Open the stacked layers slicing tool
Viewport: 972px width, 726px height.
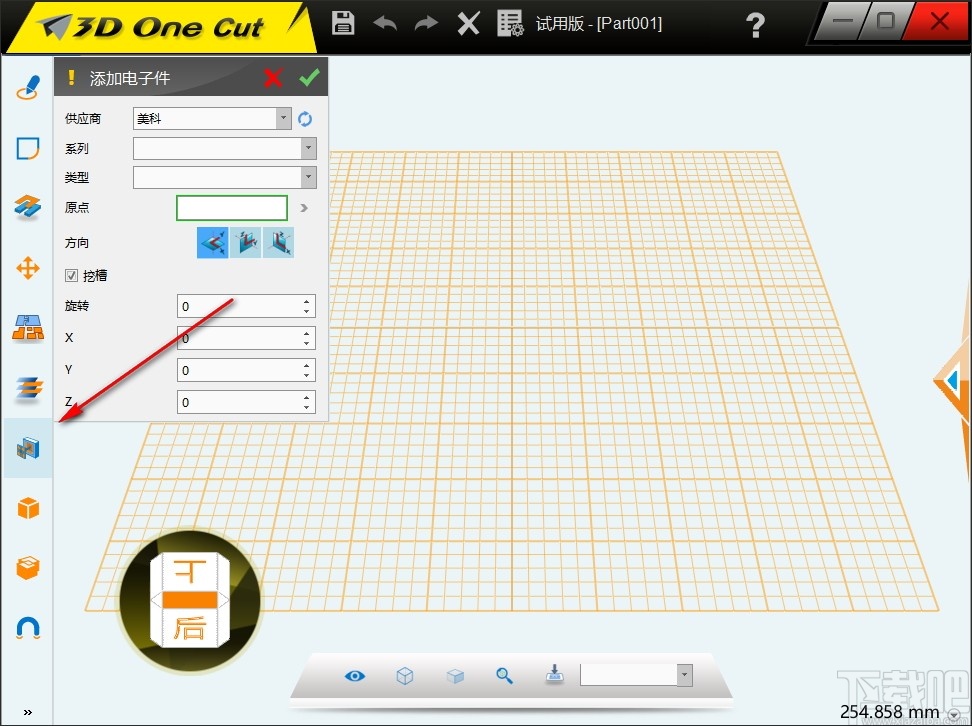[x=28, y=388]
